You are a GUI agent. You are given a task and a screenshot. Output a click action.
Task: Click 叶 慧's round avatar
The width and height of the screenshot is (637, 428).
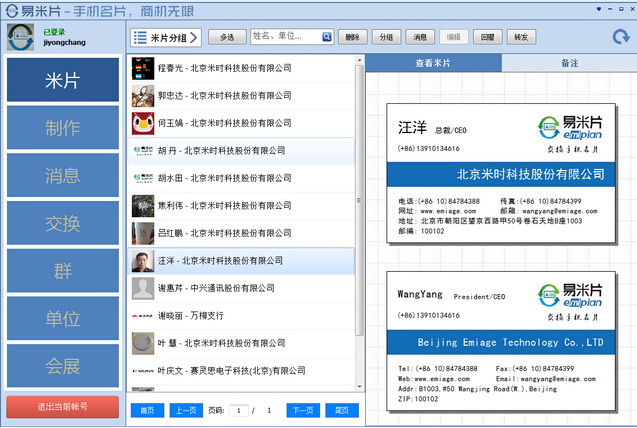click(x=143, y=344)
